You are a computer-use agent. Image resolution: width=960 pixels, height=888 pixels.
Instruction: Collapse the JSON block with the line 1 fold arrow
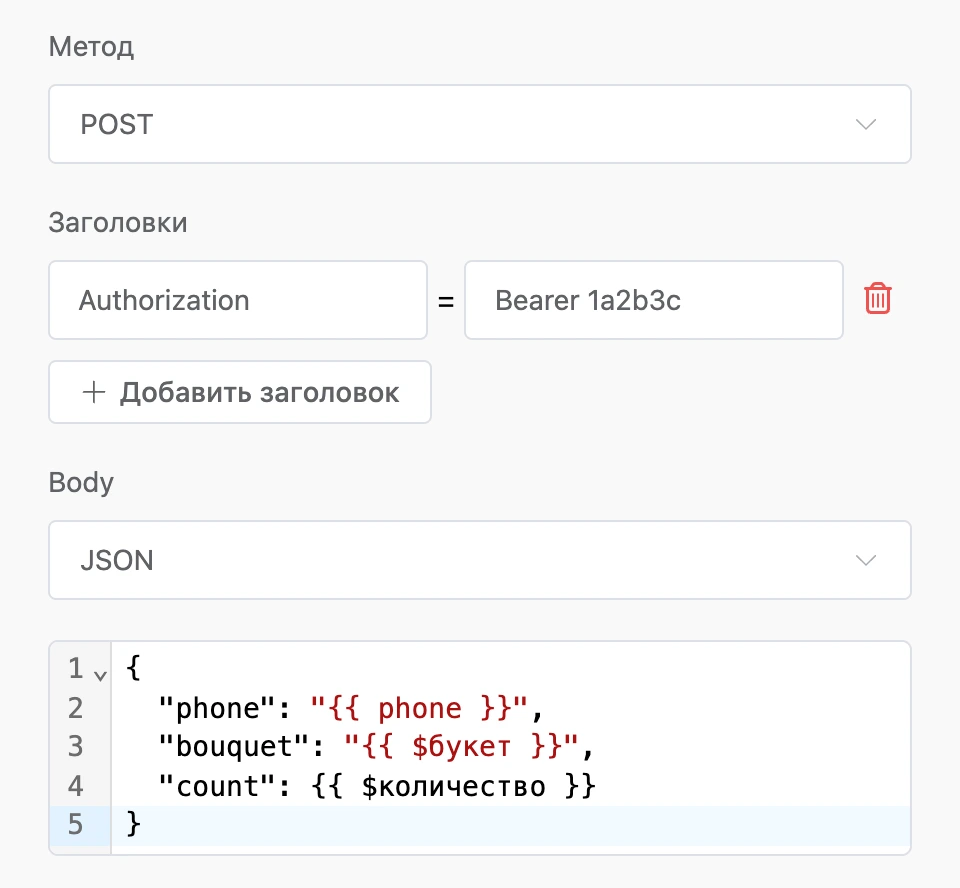100,675
